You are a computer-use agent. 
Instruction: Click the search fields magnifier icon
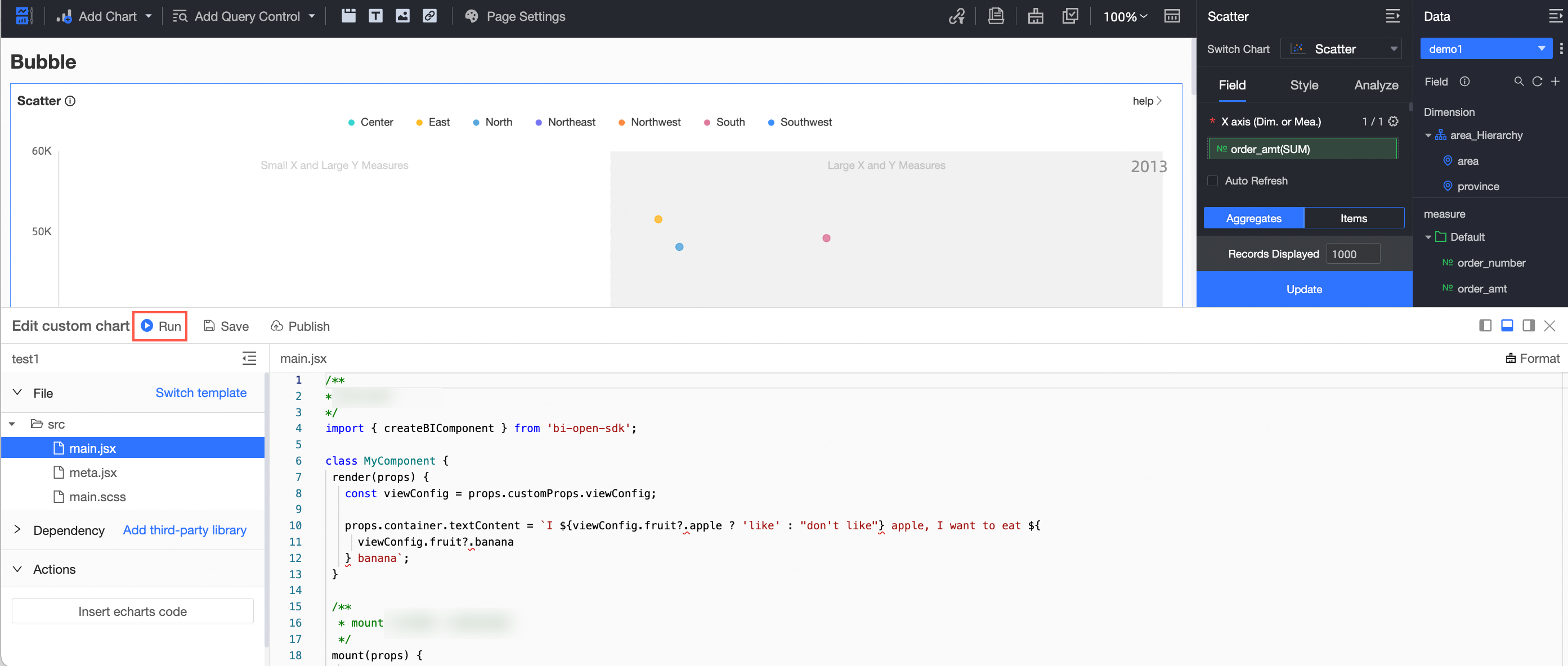click(x=1518, y=82)
